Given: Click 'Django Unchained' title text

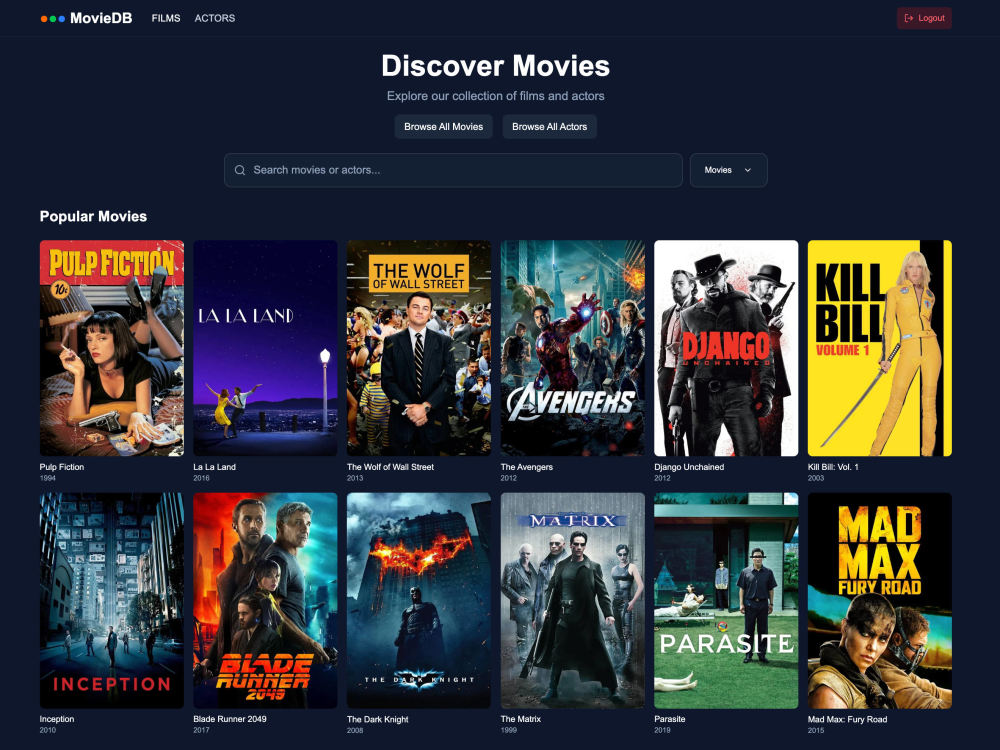Looking at the screenshot, I should 689,467.
